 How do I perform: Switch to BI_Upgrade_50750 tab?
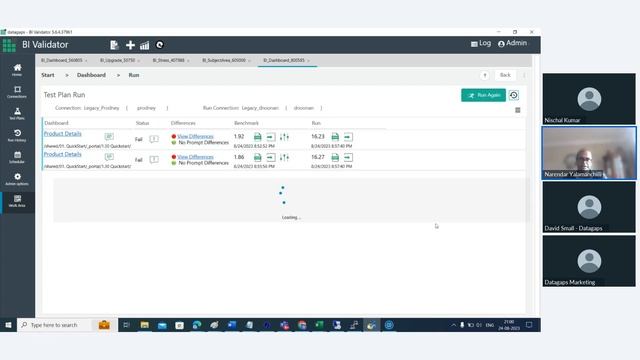pyautogui.click(x=118, y=60)
